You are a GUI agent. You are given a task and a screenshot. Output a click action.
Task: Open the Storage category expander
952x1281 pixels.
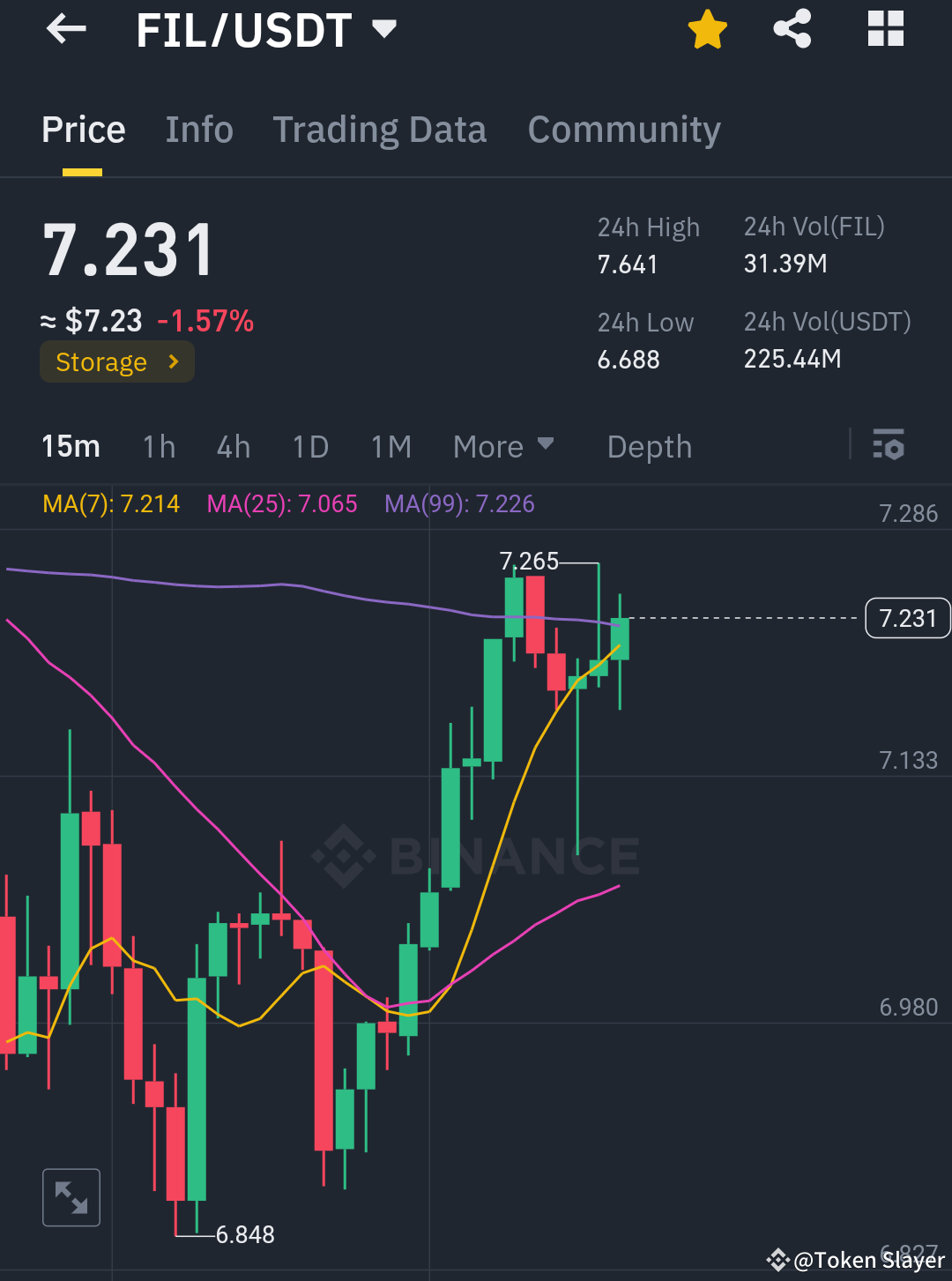pos(116,361)
